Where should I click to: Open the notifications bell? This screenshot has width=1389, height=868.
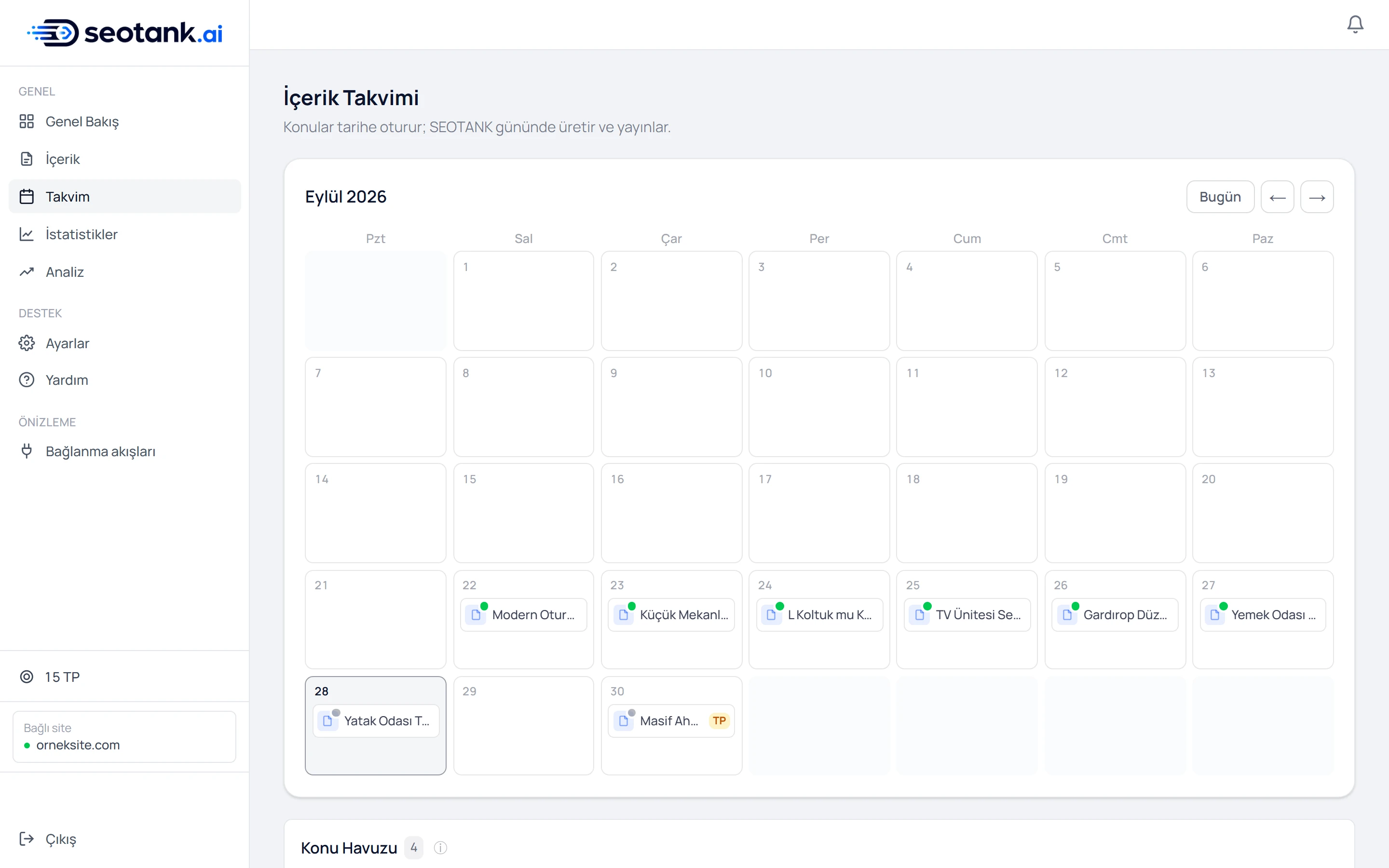(x=1355, y=24)
